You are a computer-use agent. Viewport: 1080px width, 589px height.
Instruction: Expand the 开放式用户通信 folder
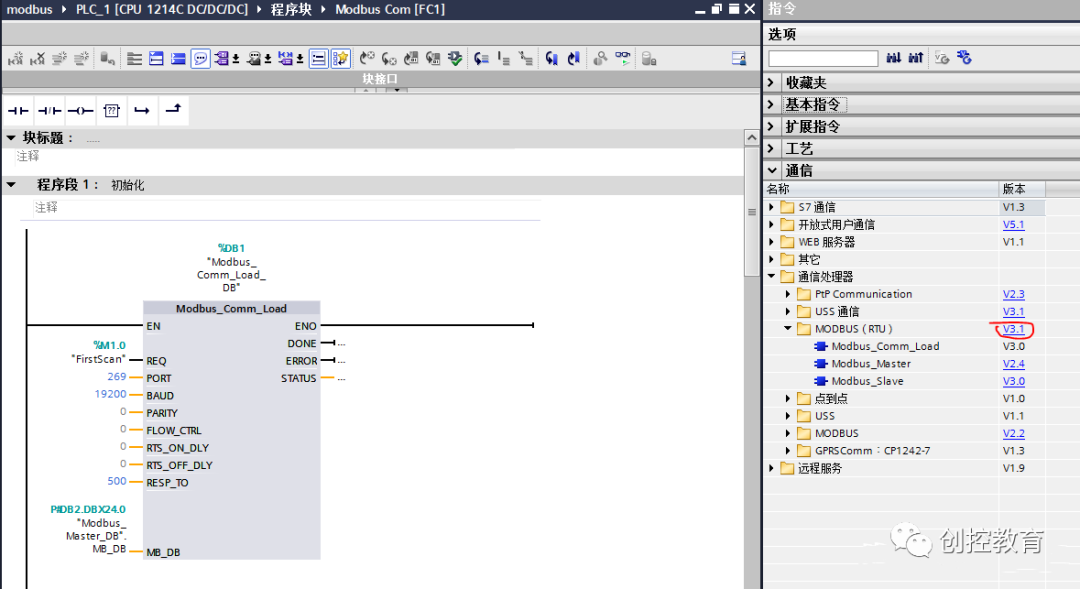click(x=771, y=225)
